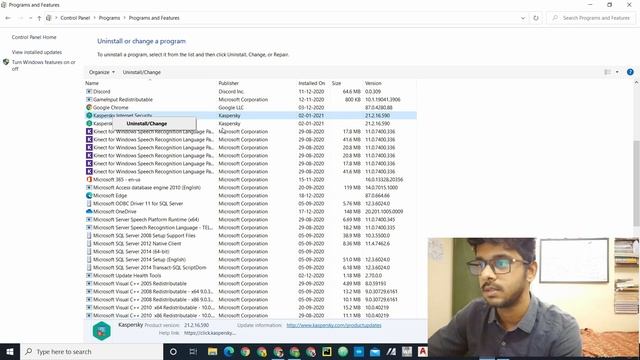Open the kaspersky.com productupdates link
Viewport: 640px width, 360px height.
point(334,325)
